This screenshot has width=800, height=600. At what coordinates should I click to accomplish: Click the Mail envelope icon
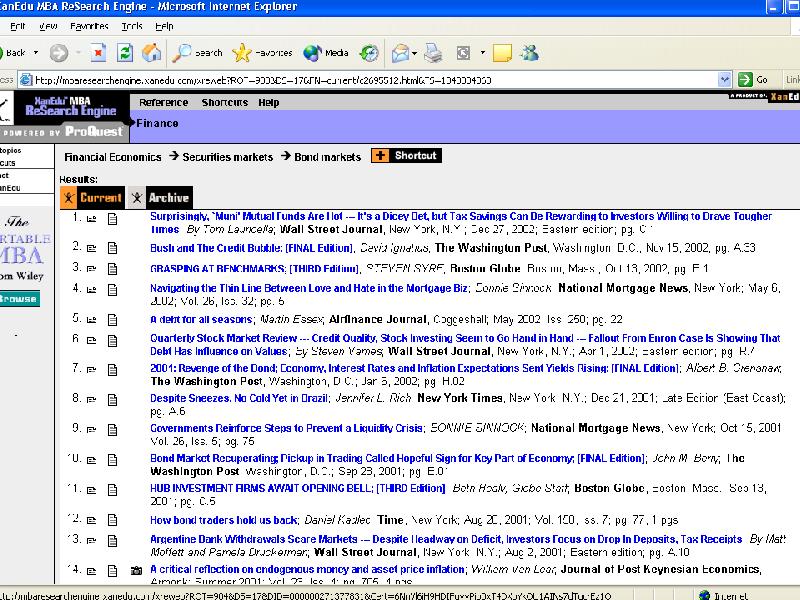click(401, 53)
